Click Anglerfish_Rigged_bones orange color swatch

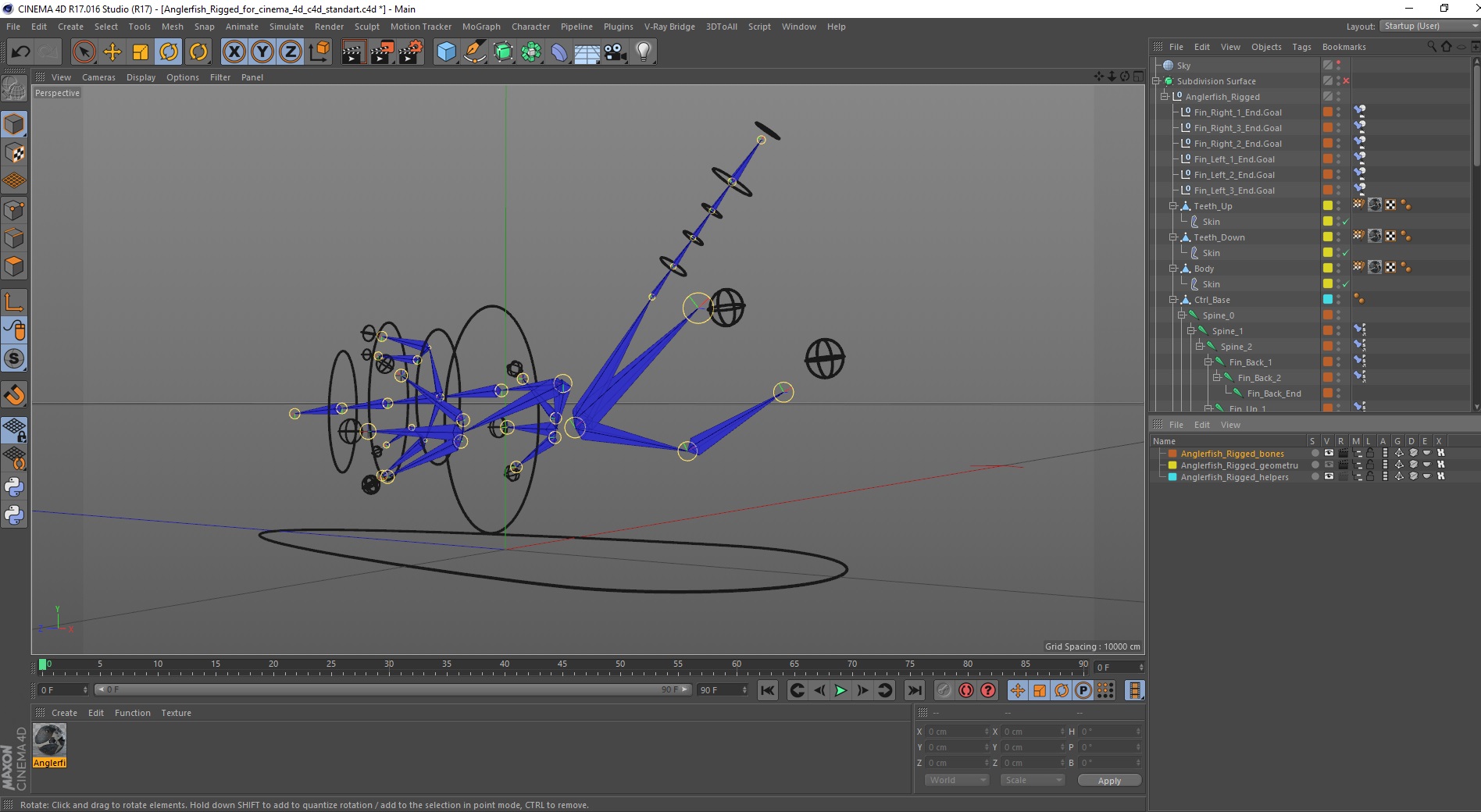(1172, 454)
